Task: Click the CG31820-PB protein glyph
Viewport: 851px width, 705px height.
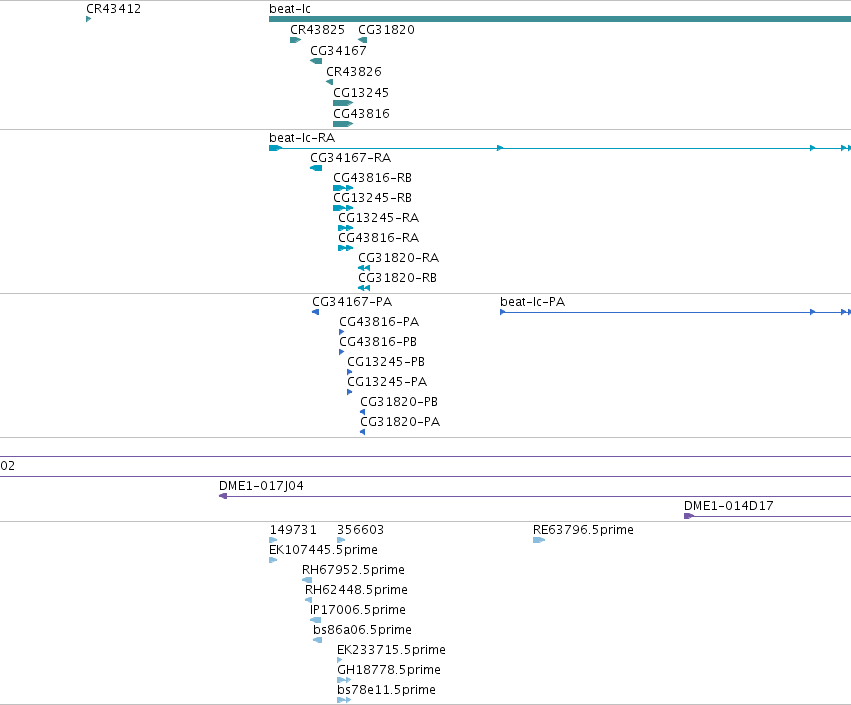Action: pyautogui.click(x=363, y=412)
